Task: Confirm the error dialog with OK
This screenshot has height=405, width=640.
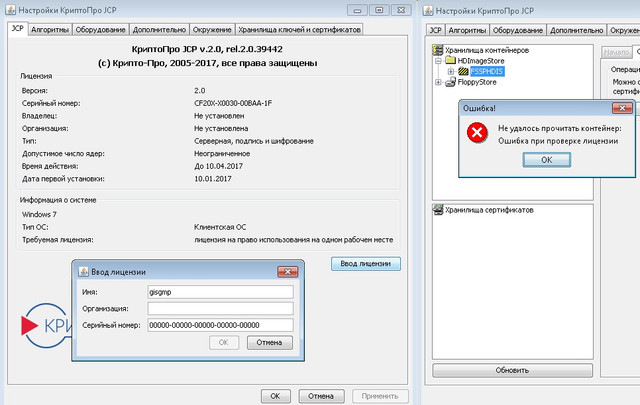Action: click(546, 160)
